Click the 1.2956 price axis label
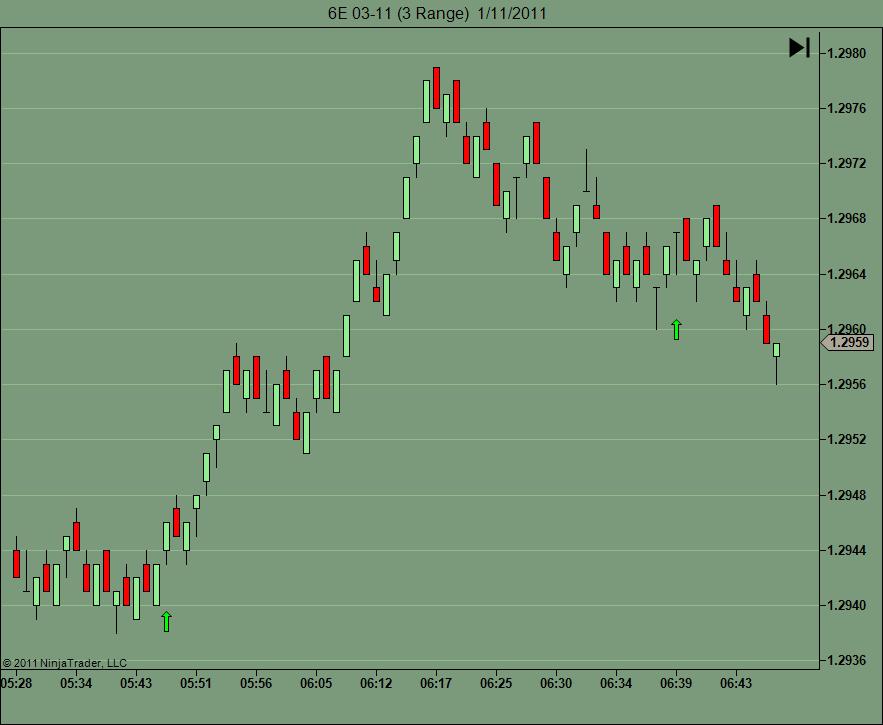The width and height of the screenshot is (883, 725). coord(846,384)
